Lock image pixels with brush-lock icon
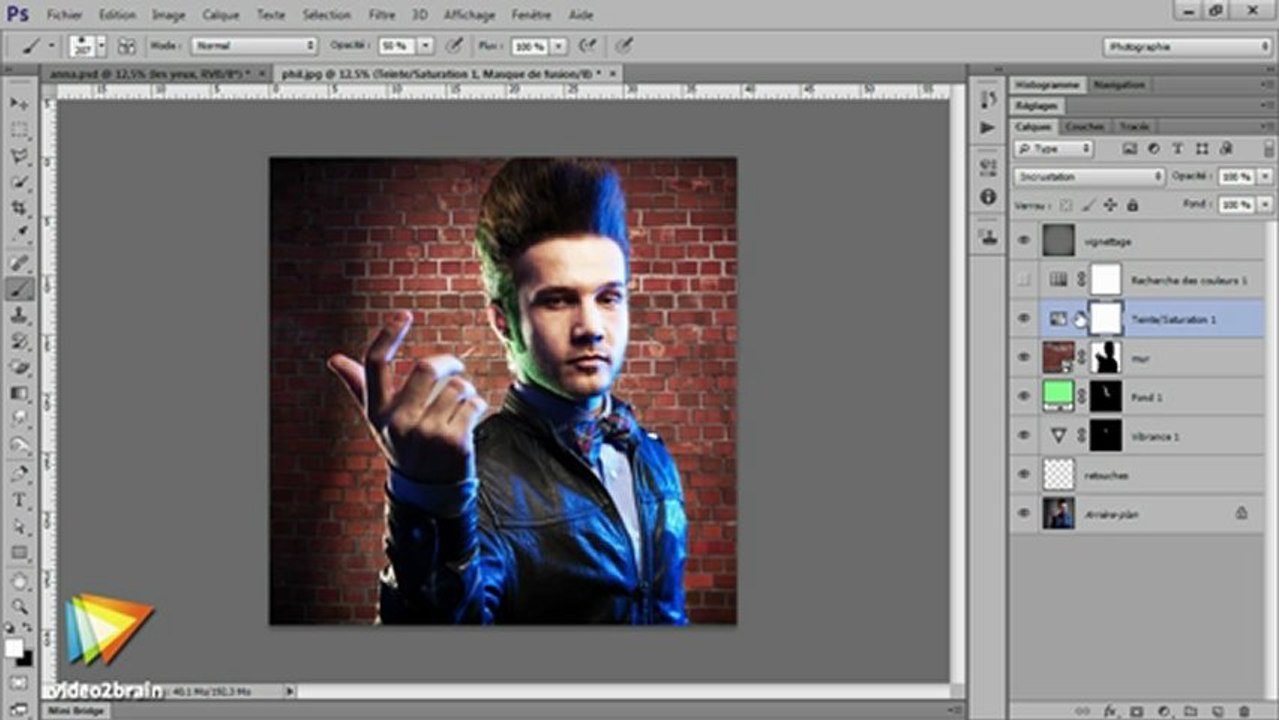This screenshot has width=1279, height=720. pos(1087,205)
